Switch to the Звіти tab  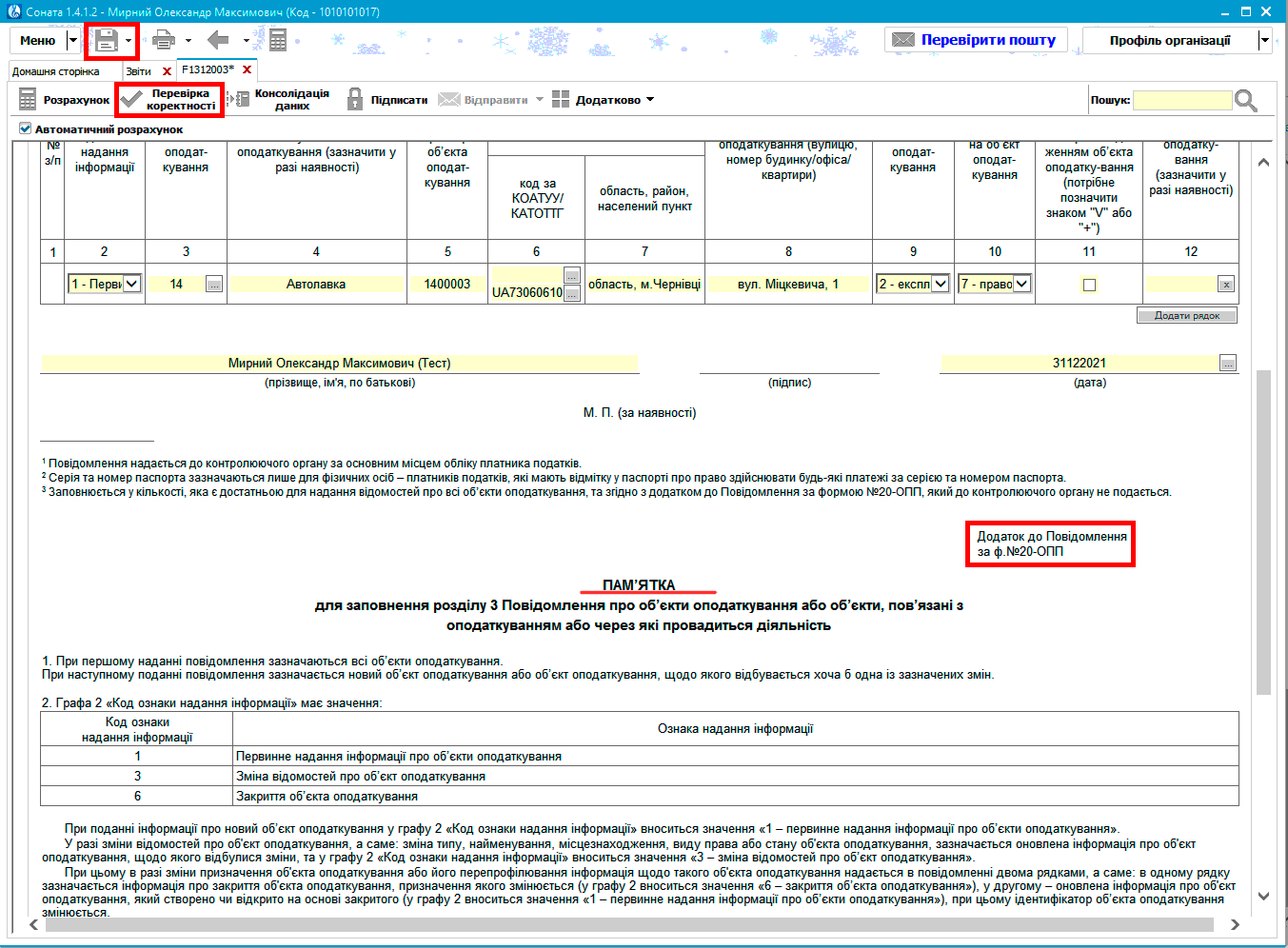tap(139, 71)
